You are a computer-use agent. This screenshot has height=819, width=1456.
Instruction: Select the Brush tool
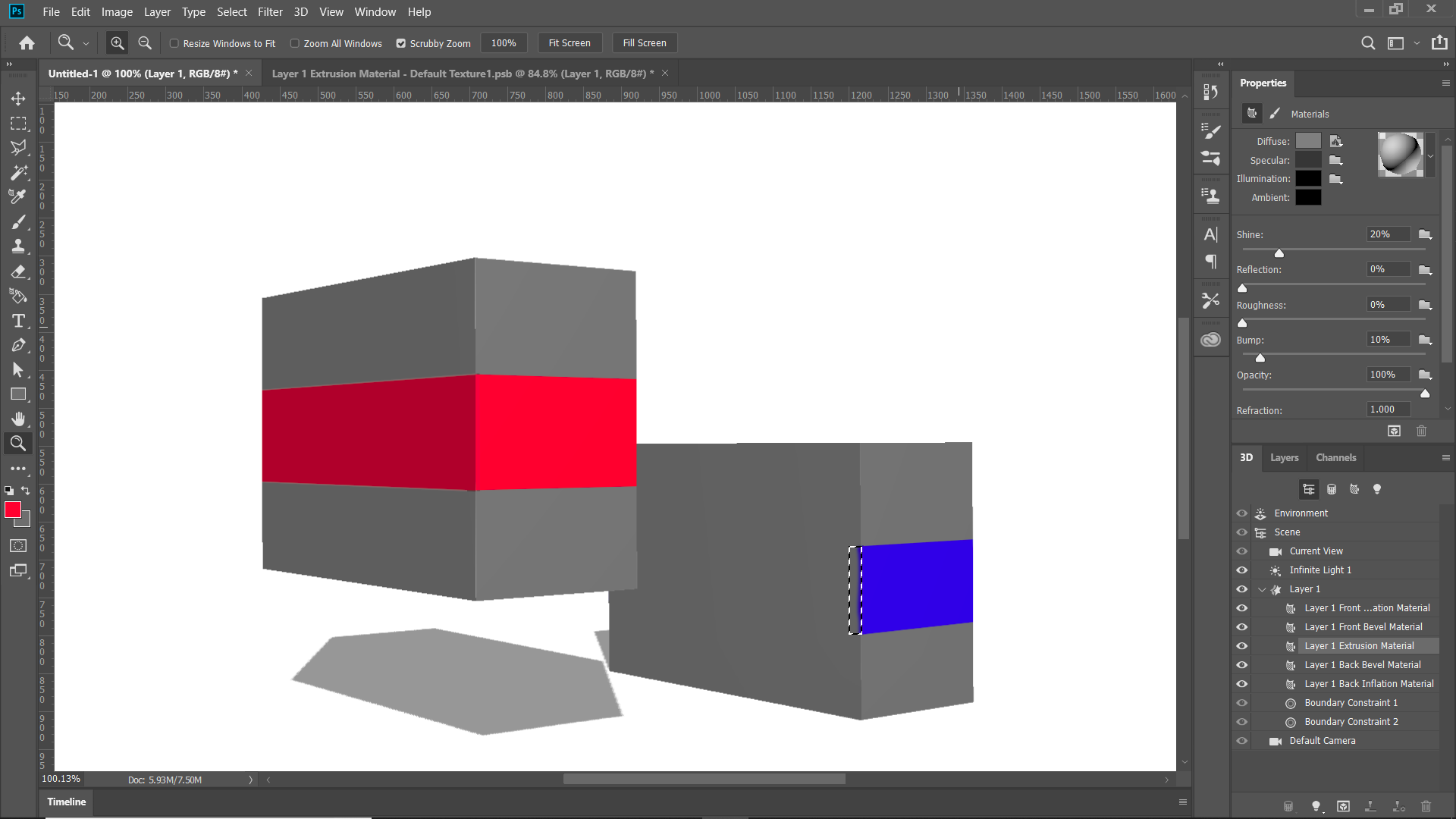click(x=18, y=221)
